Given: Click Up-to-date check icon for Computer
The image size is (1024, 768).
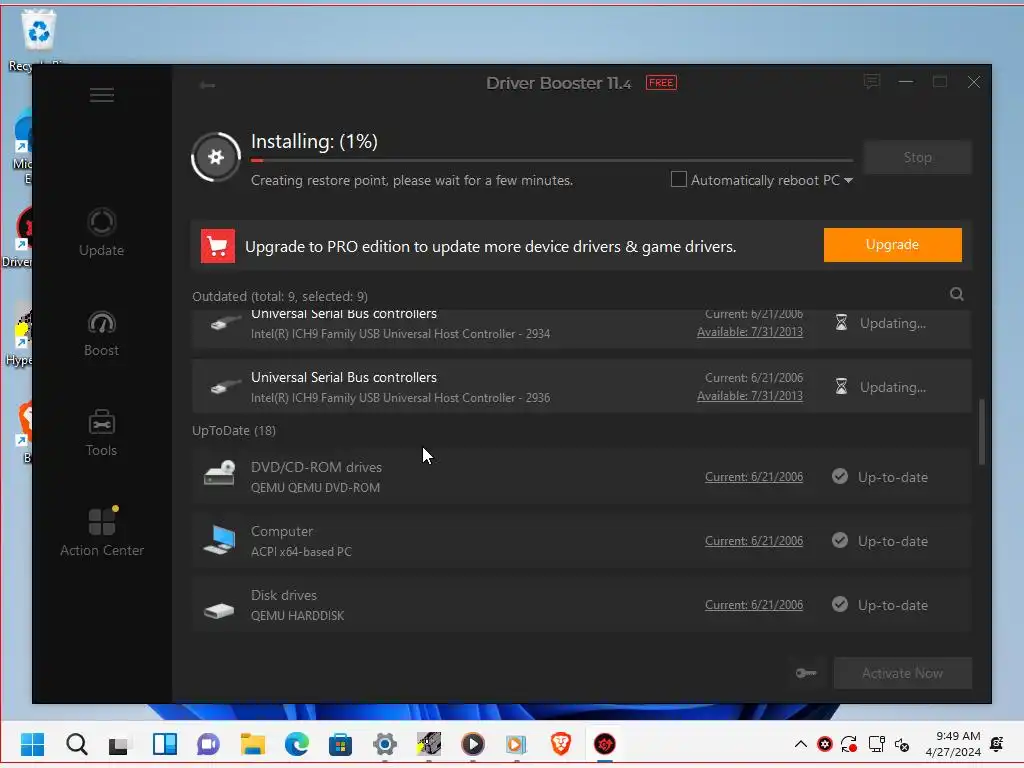Looking at the screenshot, I should (840, 541).
